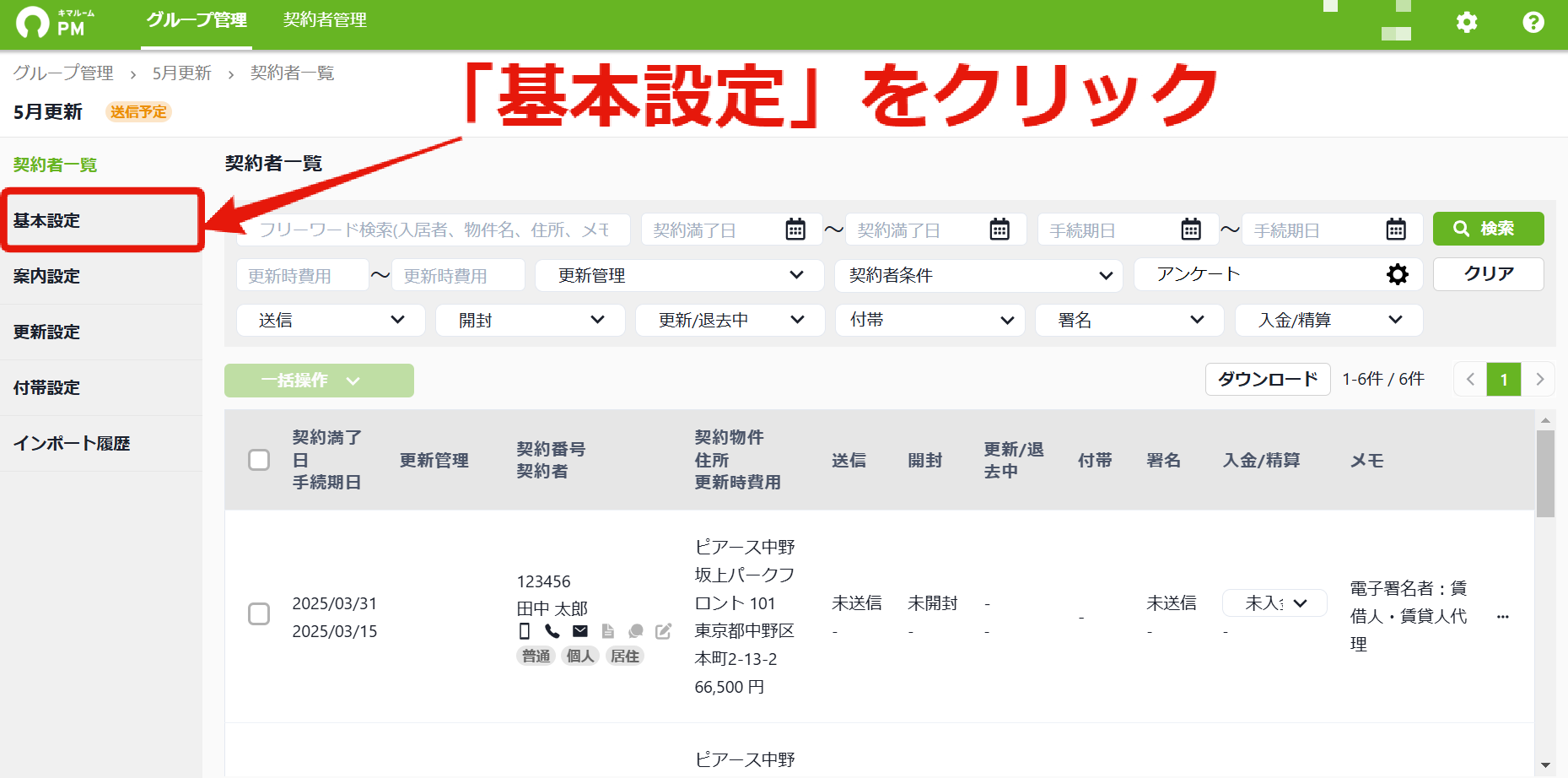Viewport: 1568px width, 778px height.
Task: Open the 付帯 filter dropdown
Action: [930, 320]
